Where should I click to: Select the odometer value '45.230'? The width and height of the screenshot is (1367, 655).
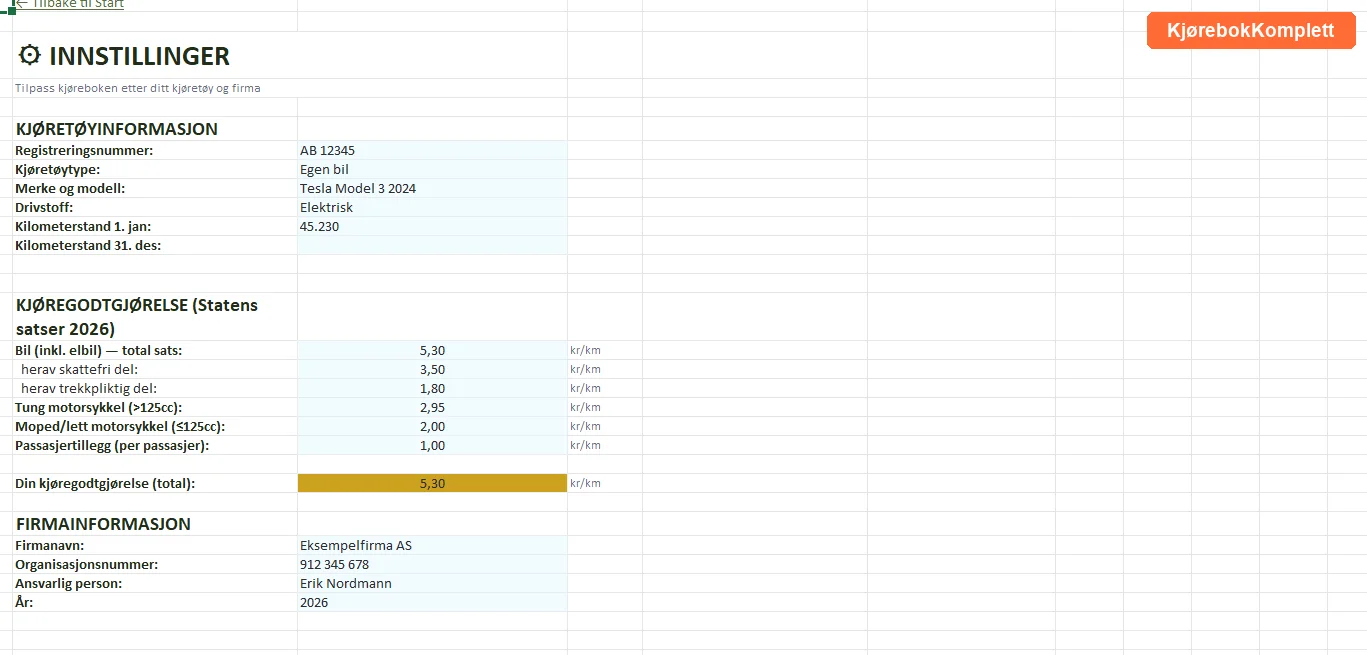tap(432, 227)
